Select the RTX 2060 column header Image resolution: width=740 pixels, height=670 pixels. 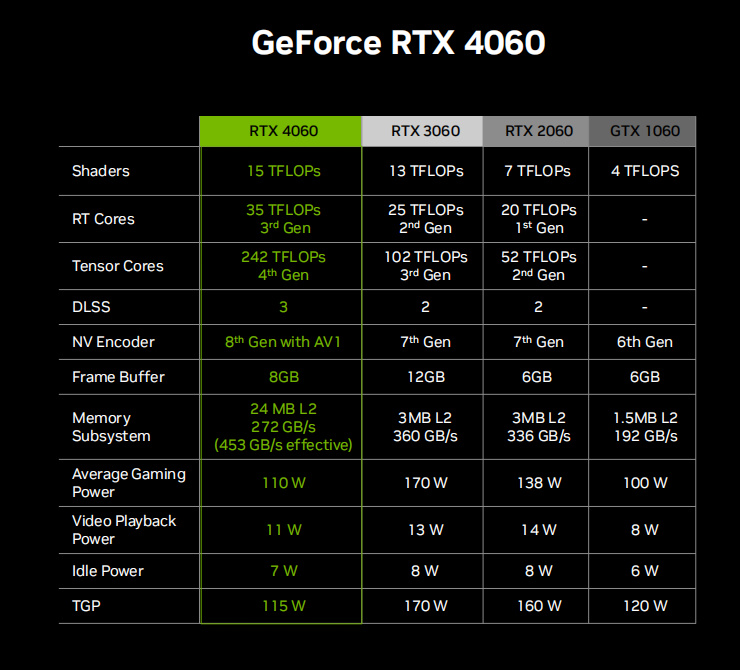tap(536, 131)
